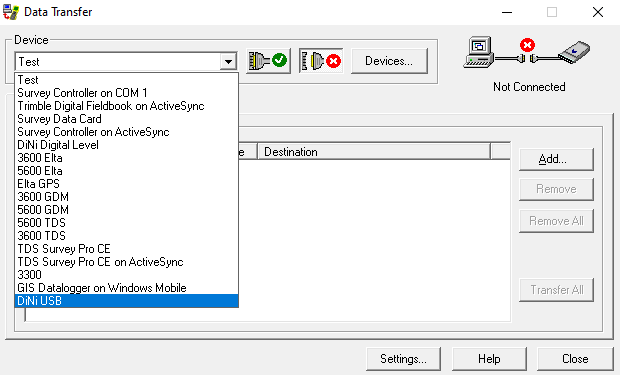Click the Close button at bottom
The image size is (620, 375).
pos(575,359)
